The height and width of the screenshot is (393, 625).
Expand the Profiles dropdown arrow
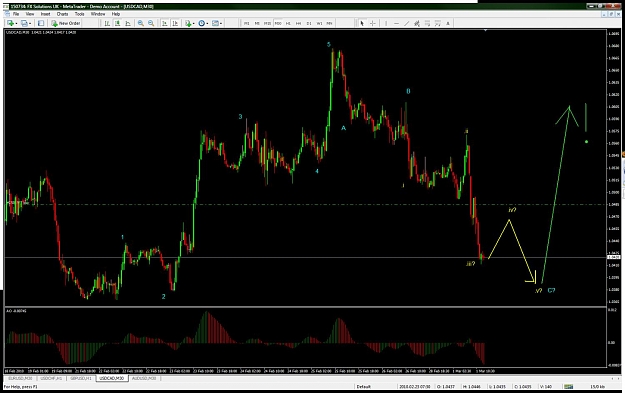tap(30, 24)
